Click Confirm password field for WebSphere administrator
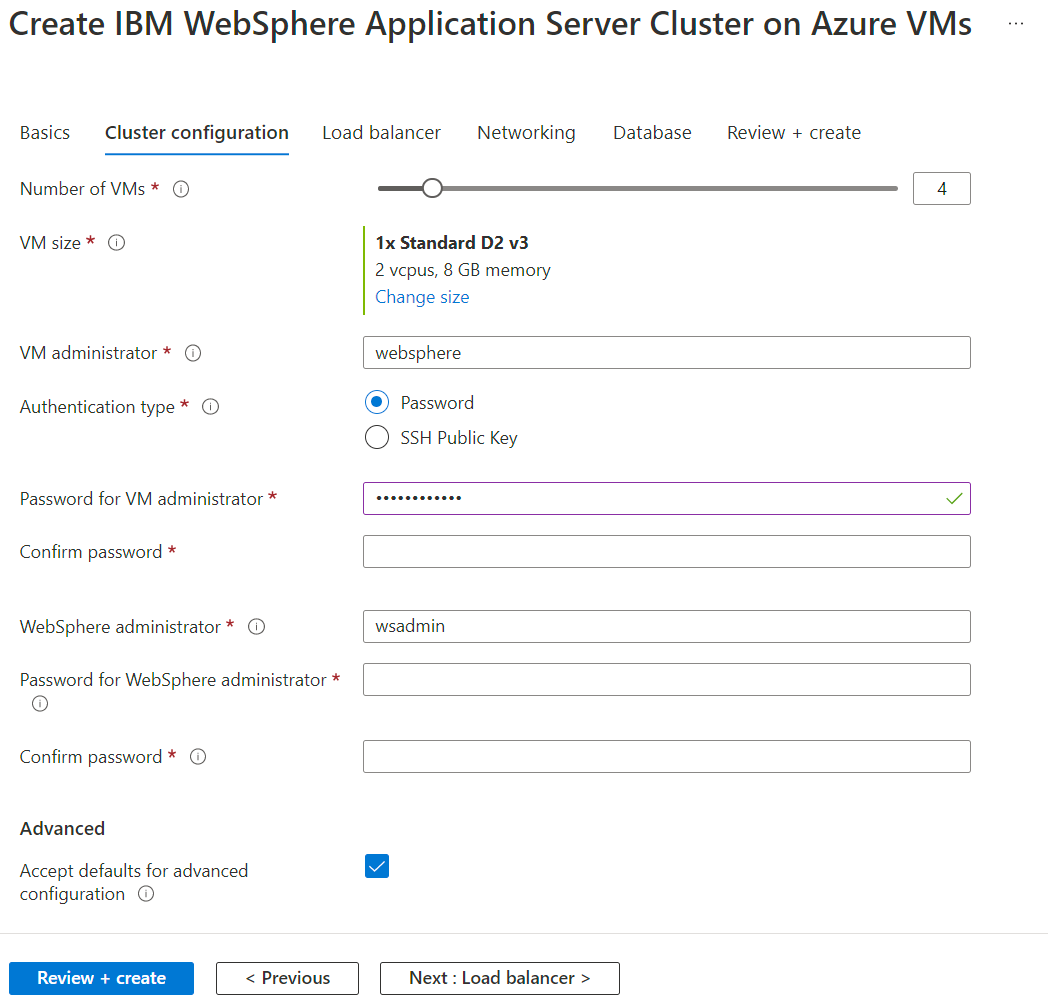 point(666,756)
